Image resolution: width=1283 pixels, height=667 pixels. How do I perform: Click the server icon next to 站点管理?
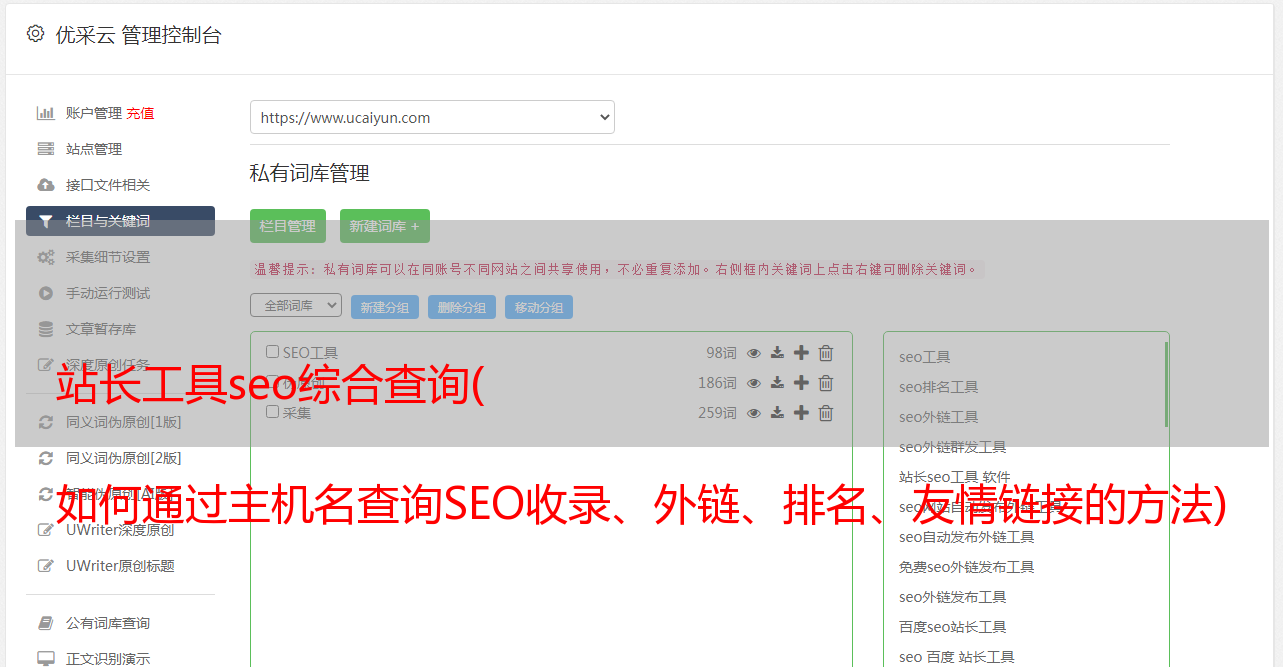(45, 149)
